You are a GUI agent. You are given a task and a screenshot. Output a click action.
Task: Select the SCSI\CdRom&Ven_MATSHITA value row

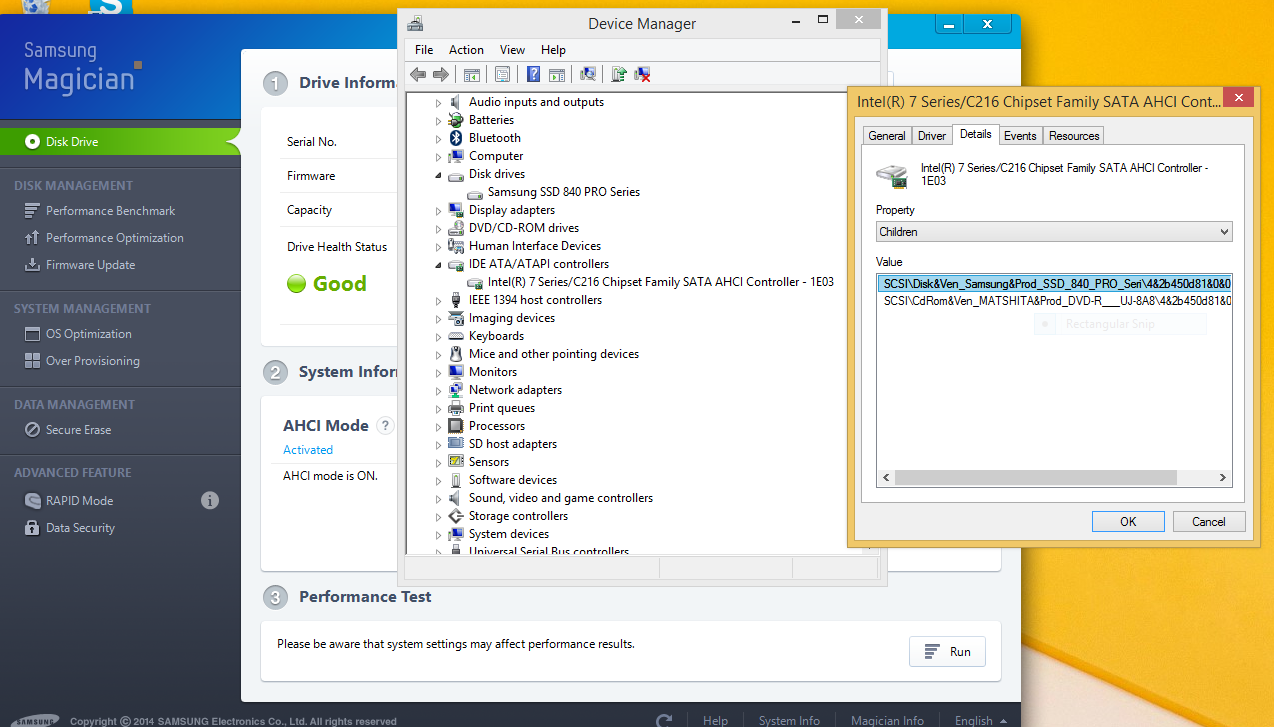point(1054,300)
